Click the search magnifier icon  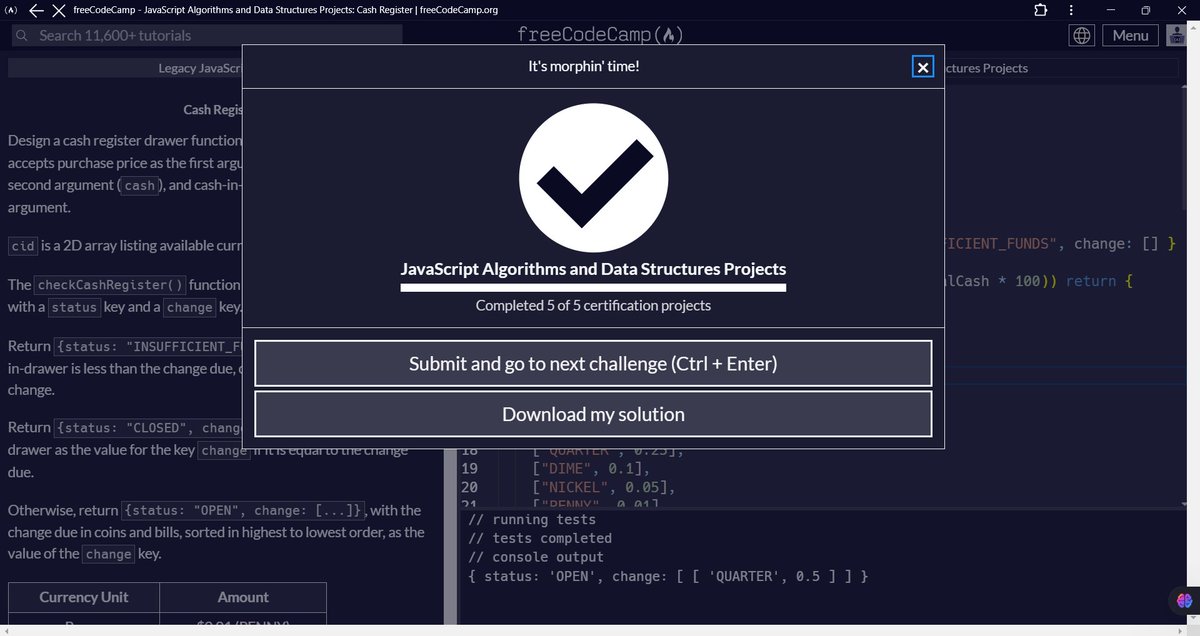click(x=24, y=35)
